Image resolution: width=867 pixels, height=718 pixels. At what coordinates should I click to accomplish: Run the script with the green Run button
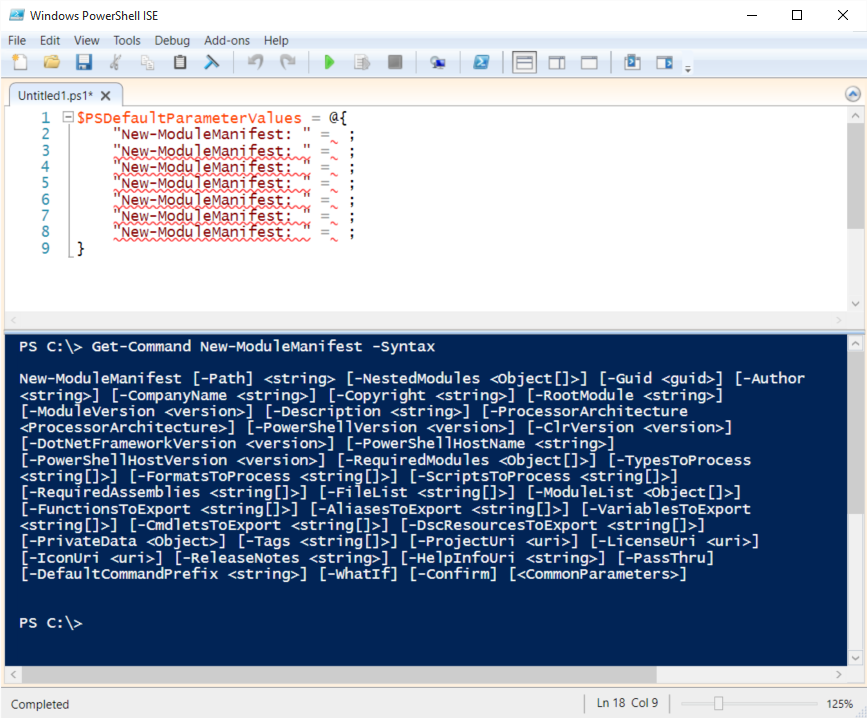(329, 62)
